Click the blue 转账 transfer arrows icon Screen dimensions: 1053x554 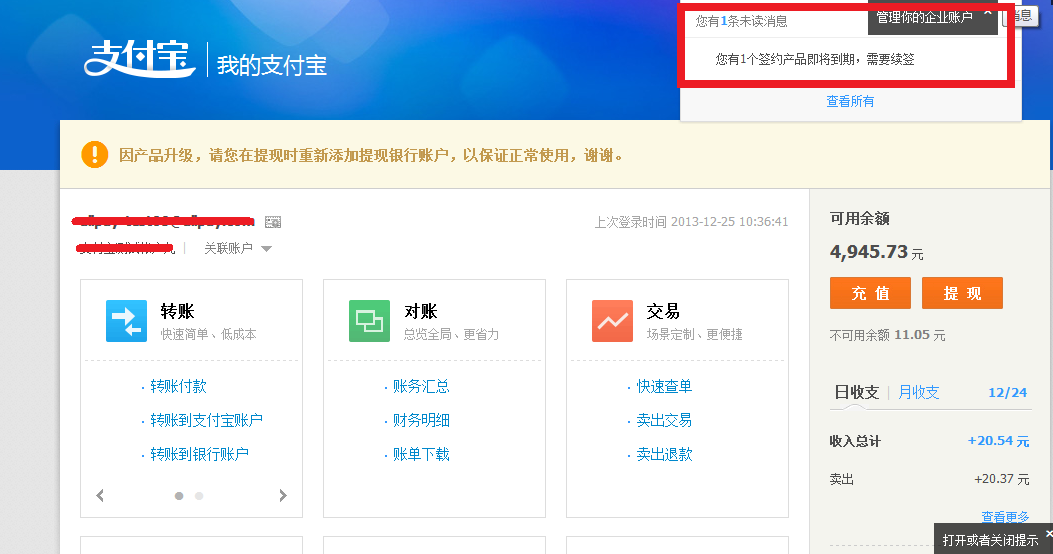[x=126, y=321]
